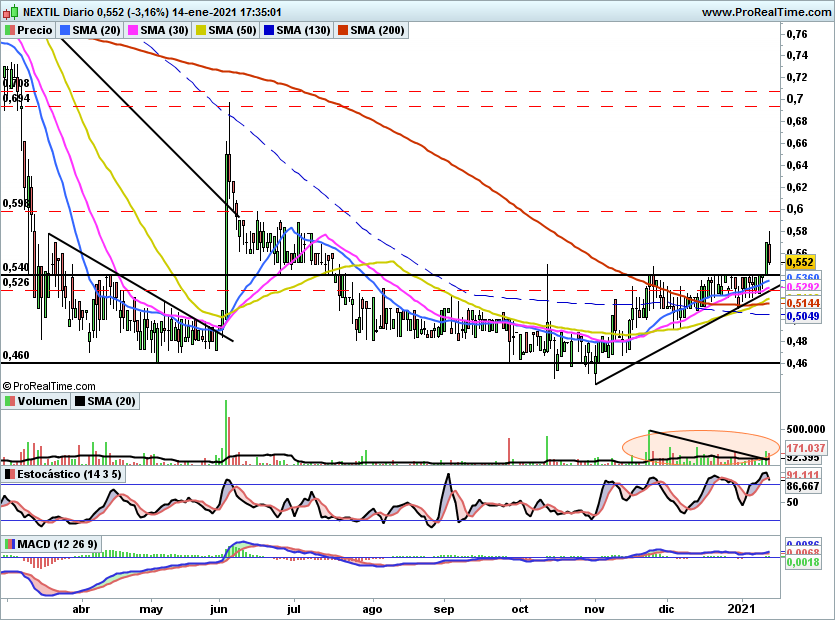Click the © ProRealTime.com copyright text
835x620 pixels.
click(x=49, y=386)
